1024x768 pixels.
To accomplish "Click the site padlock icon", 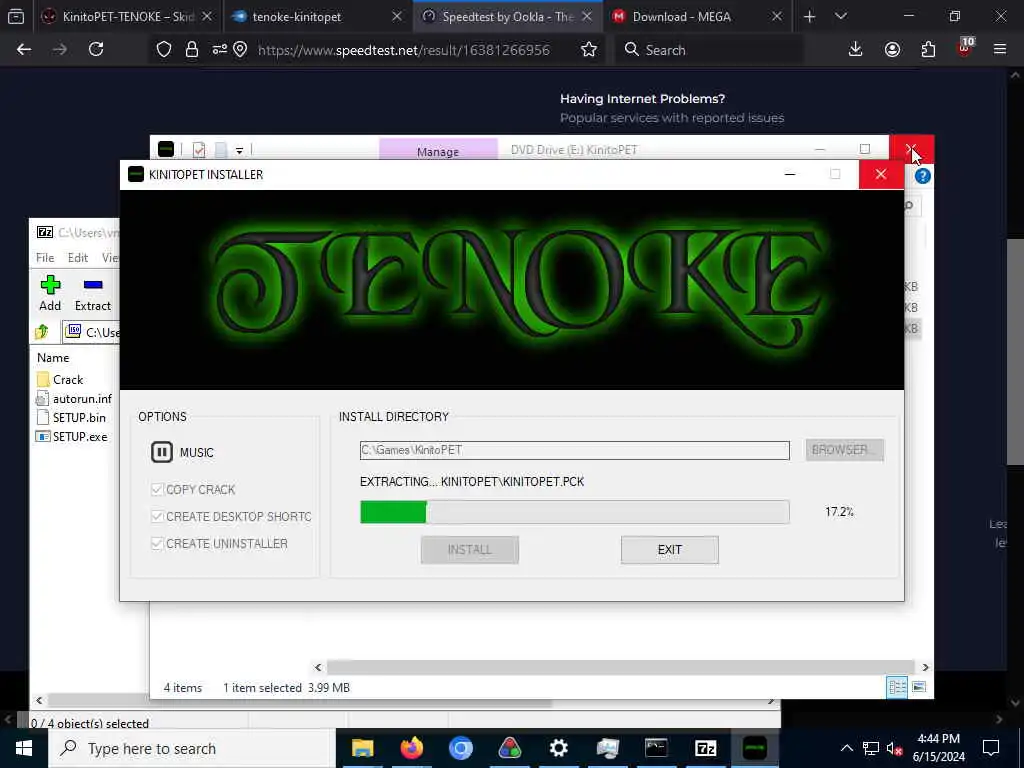I will [191, 50].
